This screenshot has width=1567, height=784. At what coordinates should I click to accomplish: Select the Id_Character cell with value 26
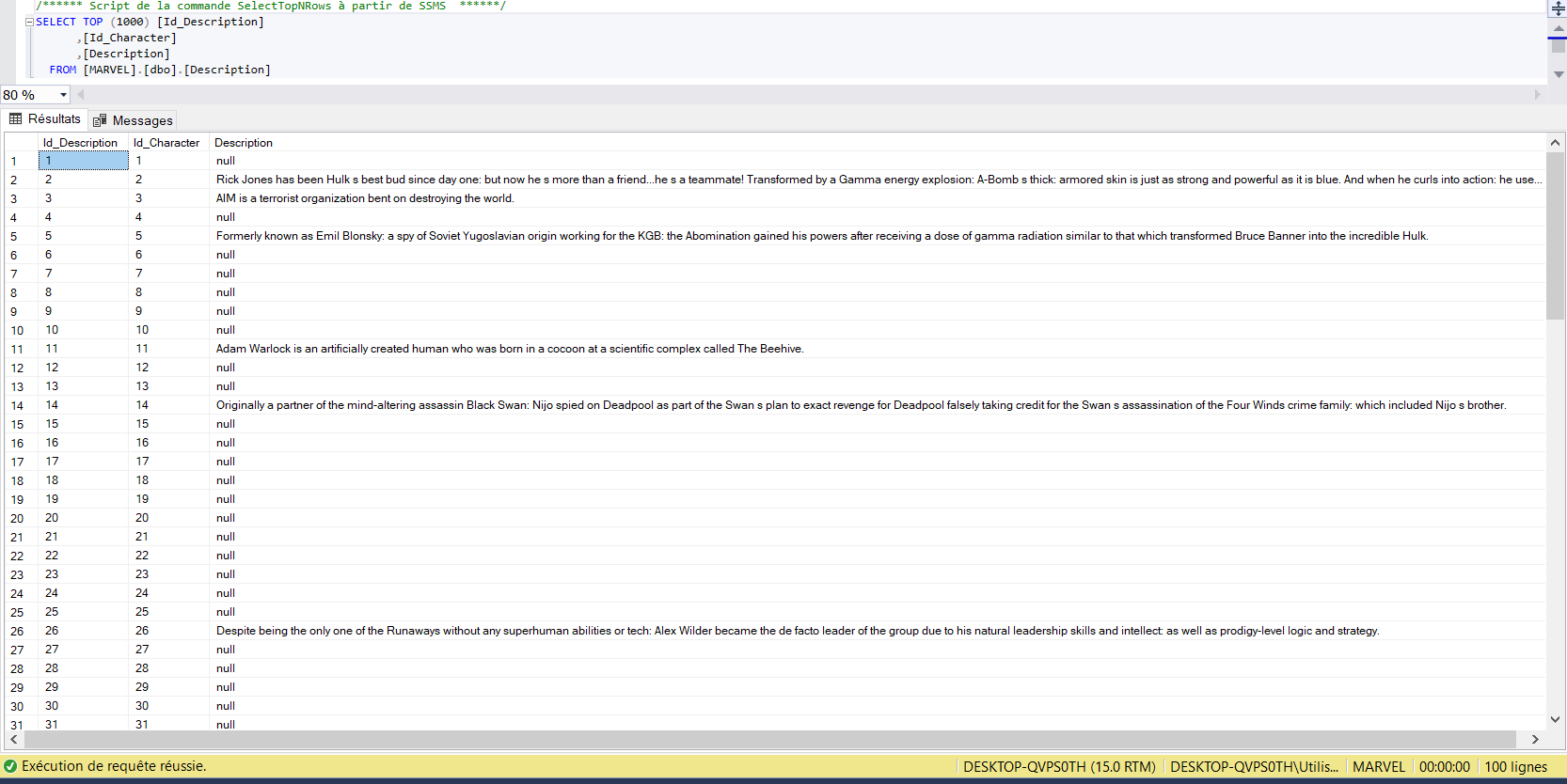(168, 631)
